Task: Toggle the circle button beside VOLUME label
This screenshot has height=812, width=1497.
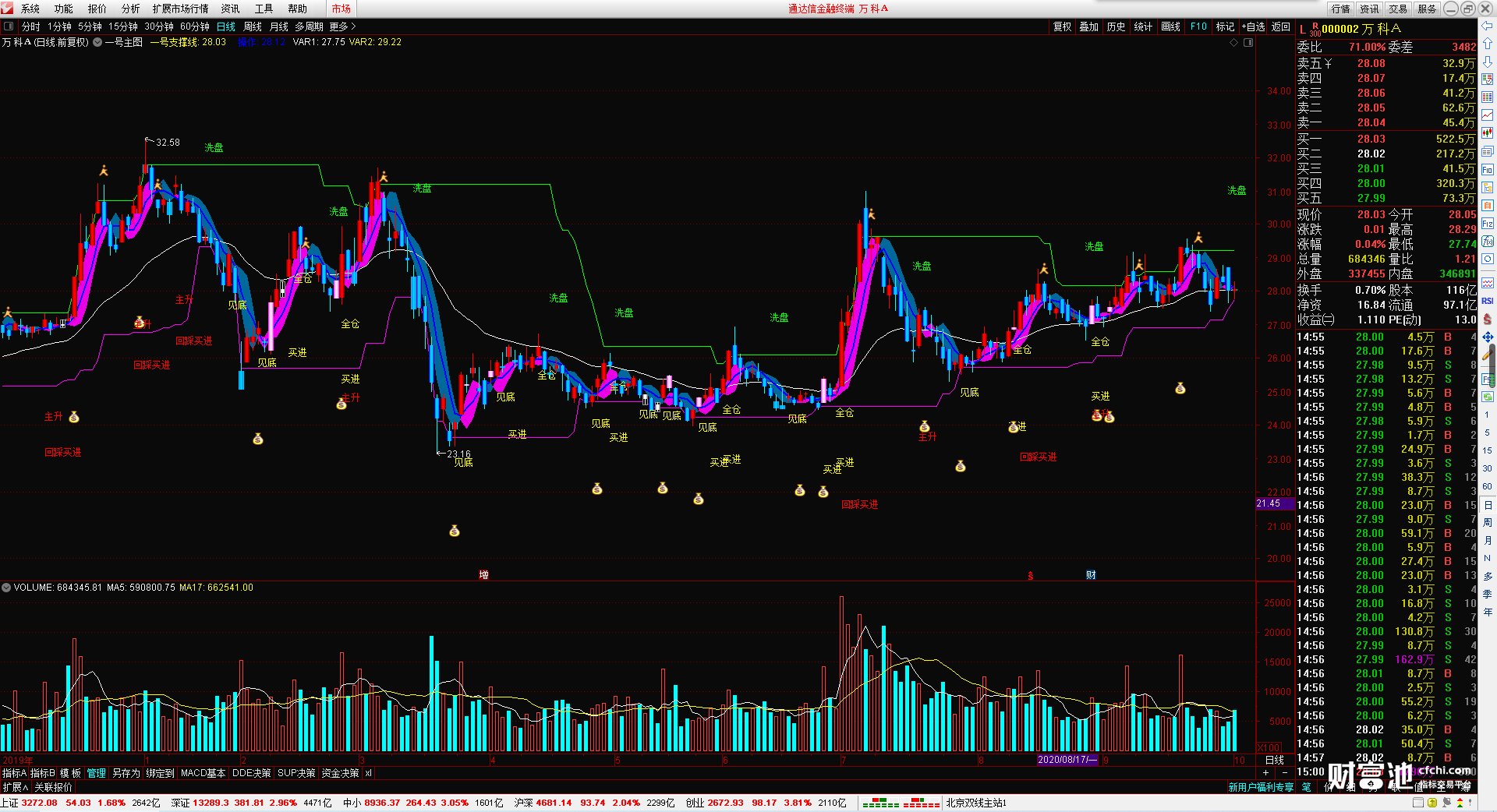Action: pyautogui.click(x=6, y=588)
